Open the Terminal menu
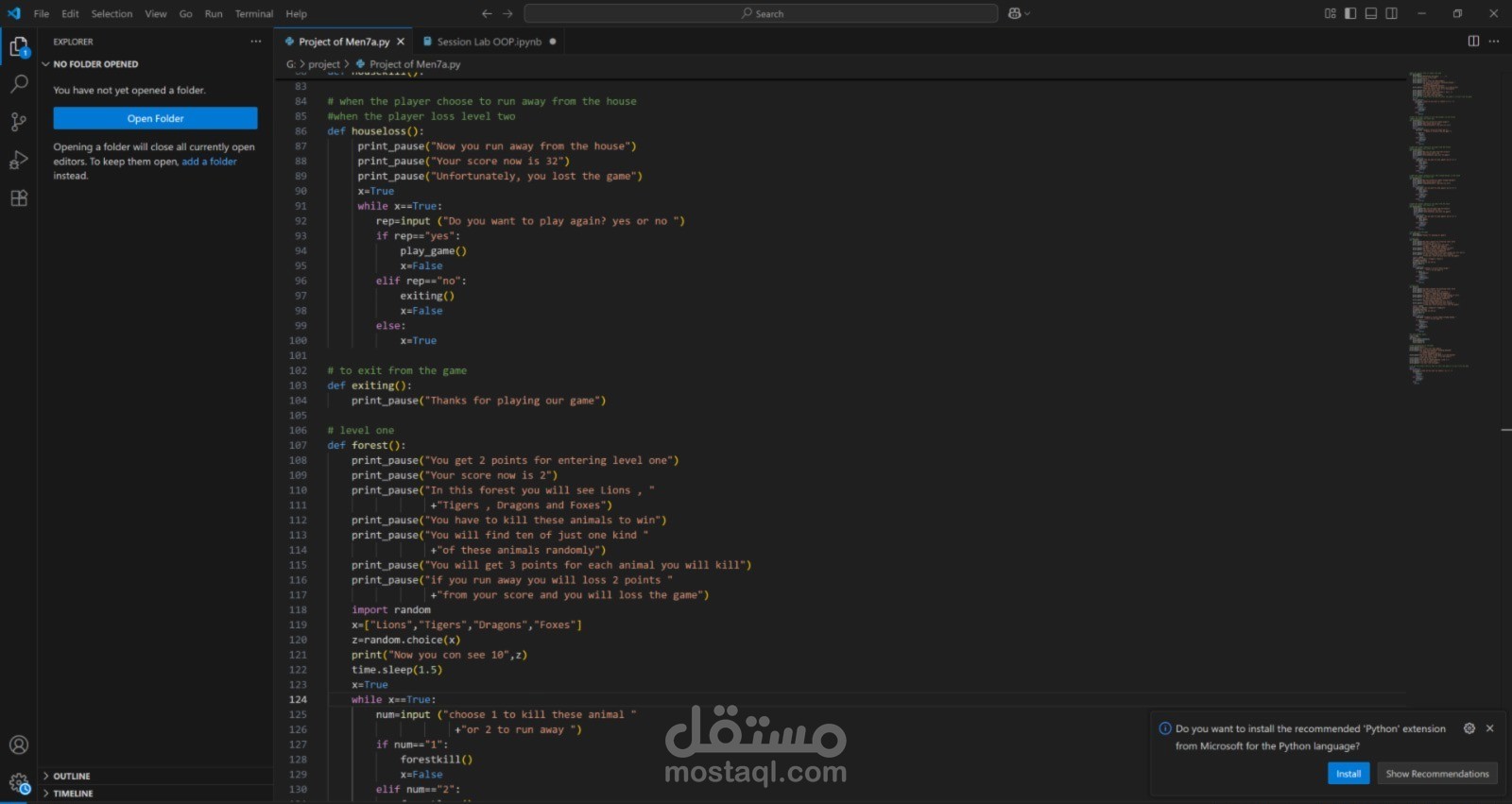 click(x=253, y=13)
